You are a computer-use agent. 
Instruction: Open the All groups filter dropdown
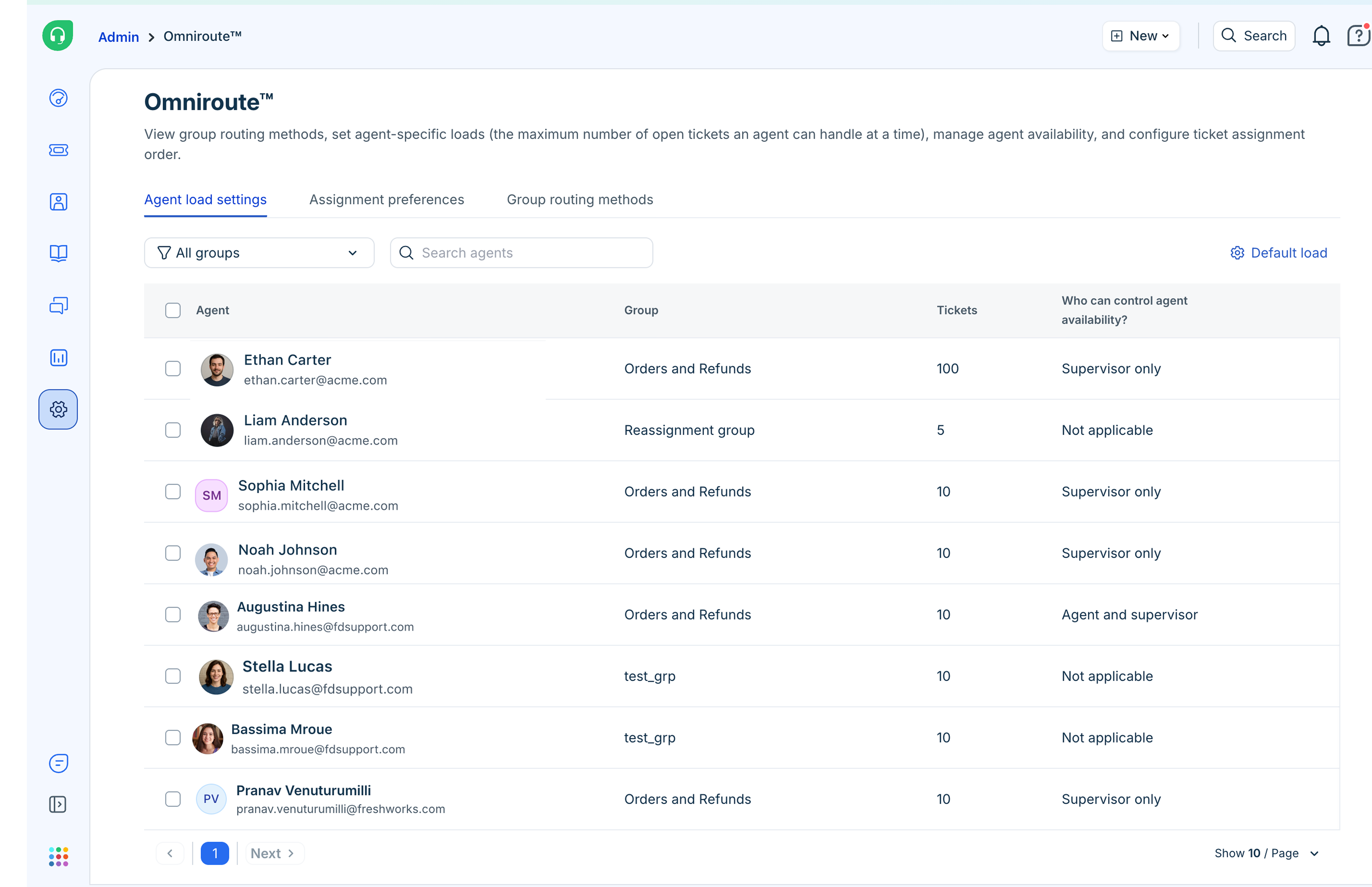(x=259, y=253)
